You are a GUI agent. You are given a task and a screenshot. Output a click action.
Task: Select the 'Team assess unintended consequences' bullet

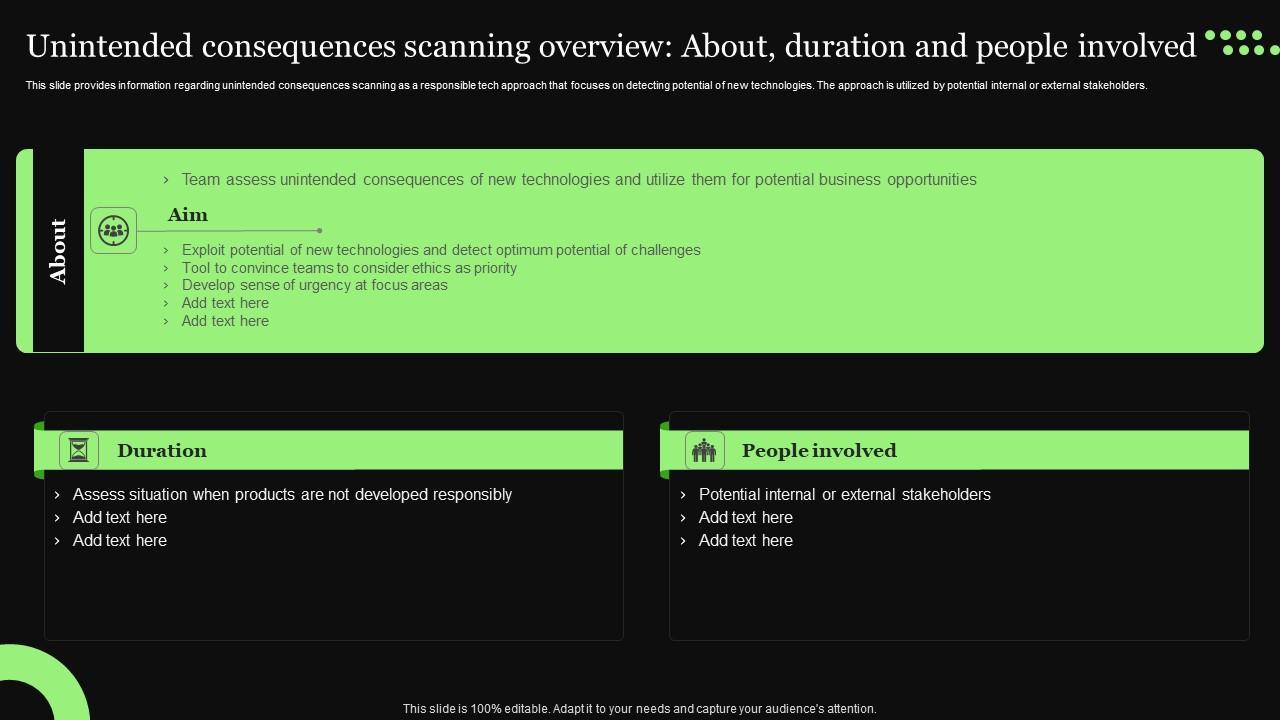pos(578,180)
